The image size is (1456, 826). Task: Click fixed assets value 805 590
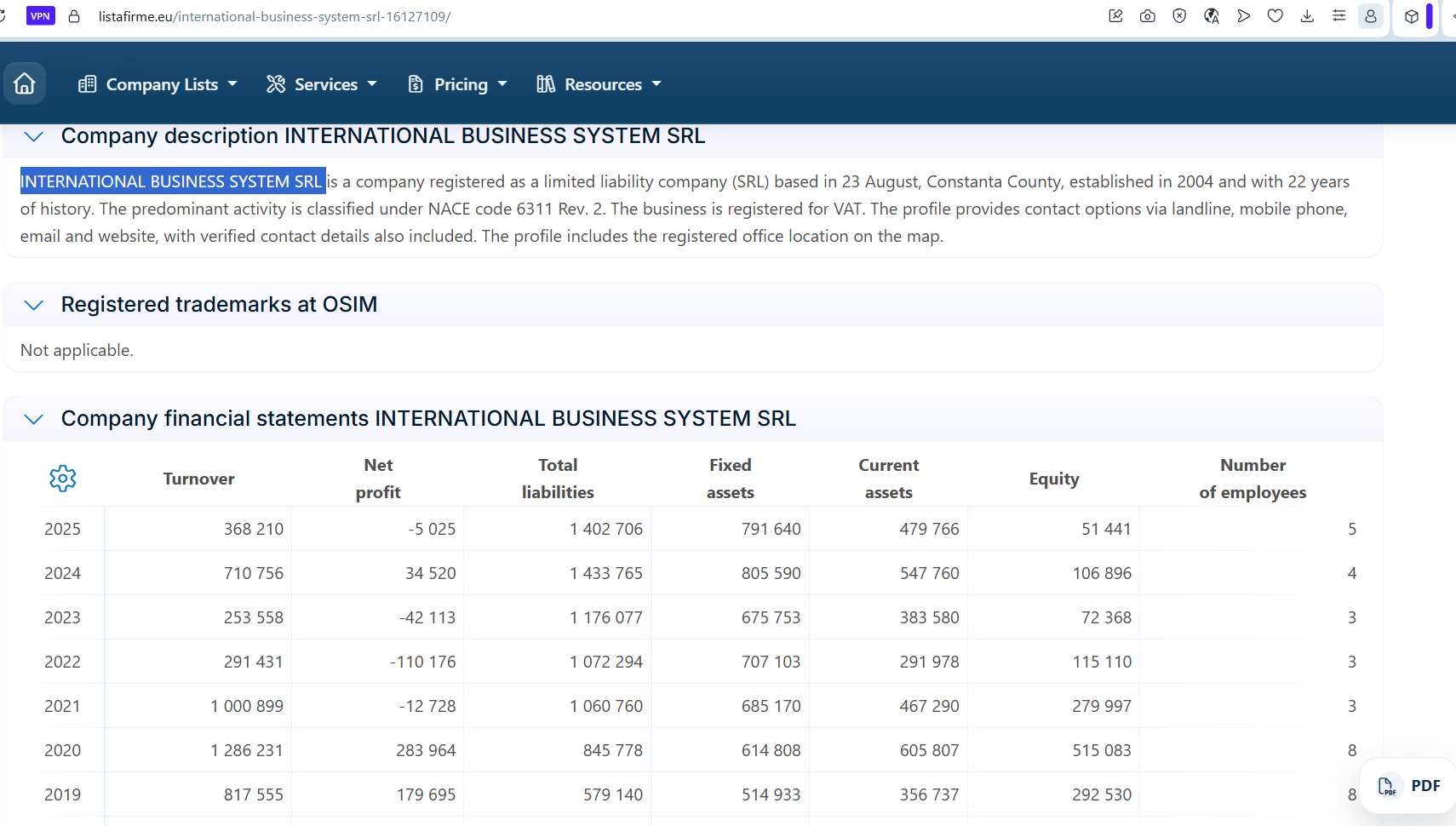click(x=771, y=573)
